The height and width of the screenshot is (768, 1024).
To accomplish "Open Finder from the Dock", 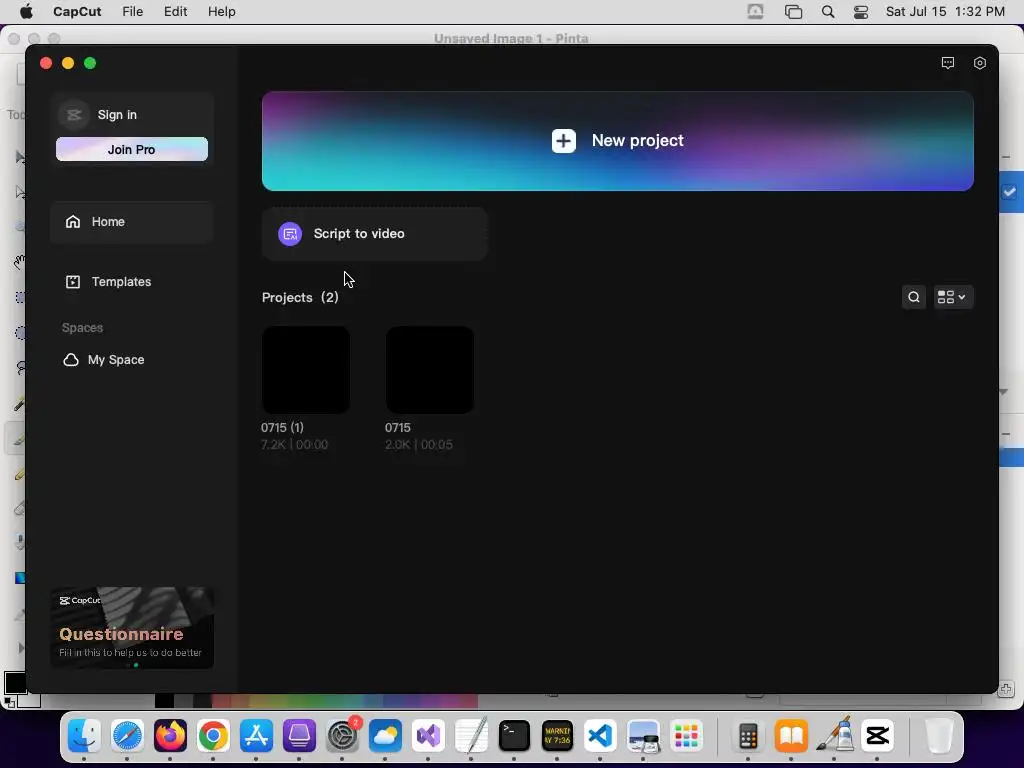I will (x=84, y=736).
